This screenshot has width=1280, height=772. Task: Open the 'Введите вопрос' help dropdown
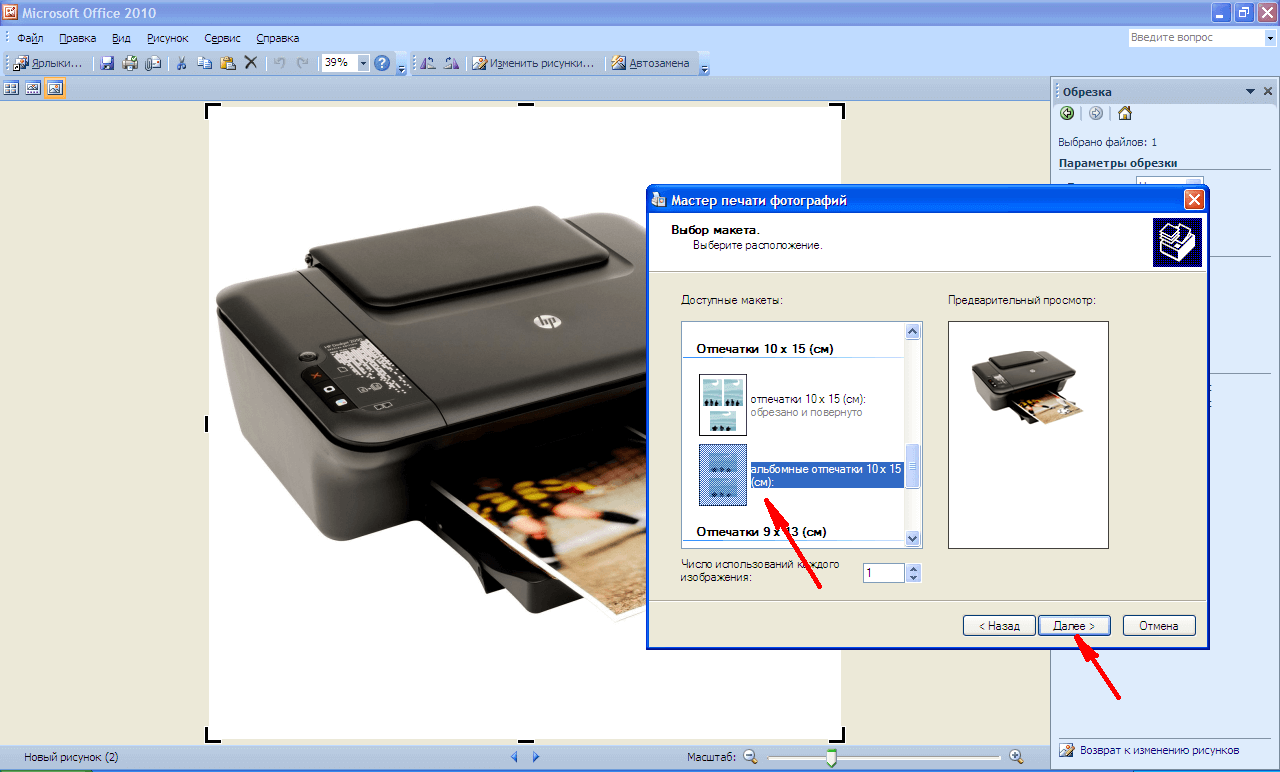1269,38
